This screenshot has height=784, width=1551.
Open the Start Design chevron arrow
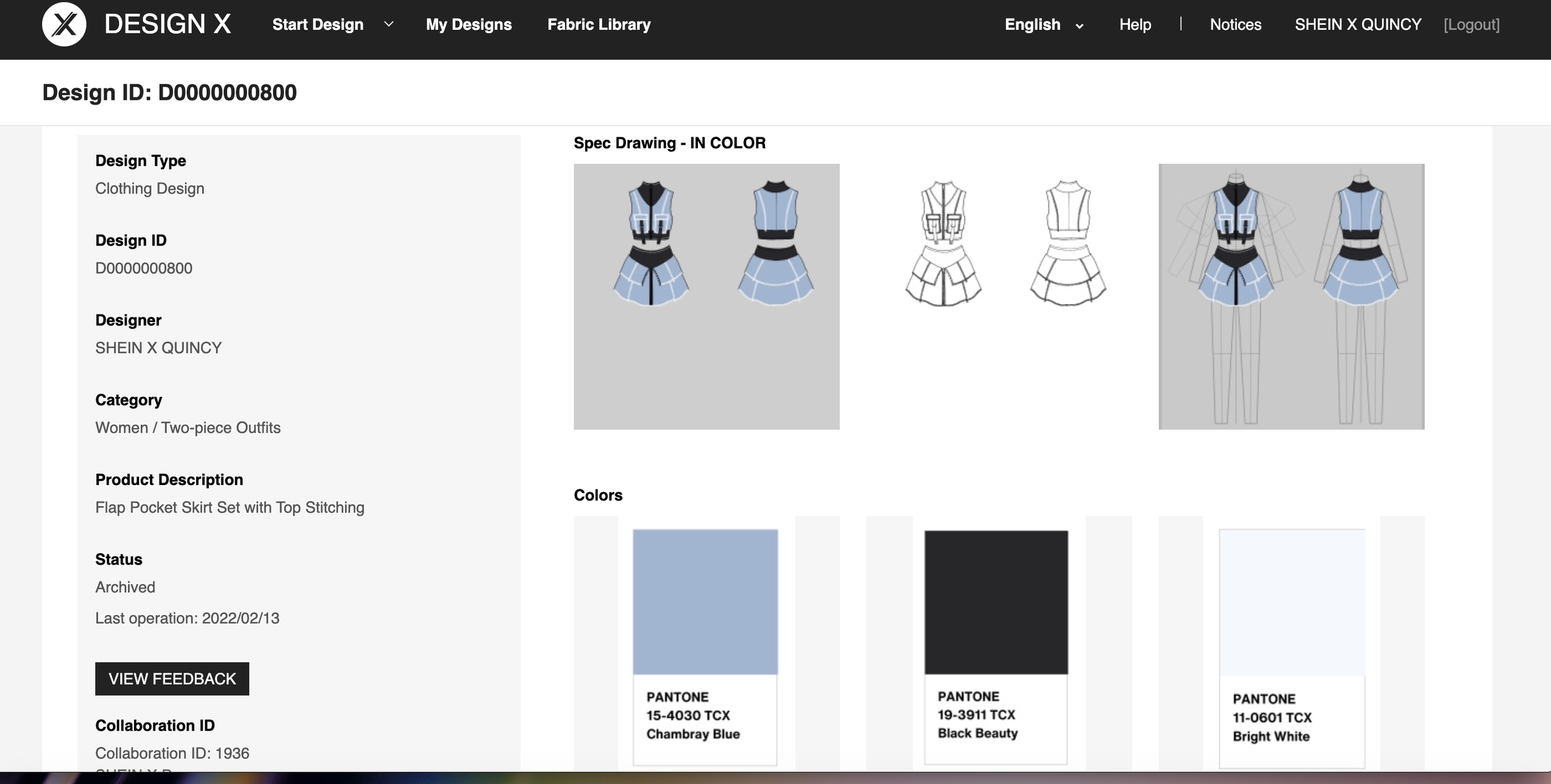click(388, 25)
